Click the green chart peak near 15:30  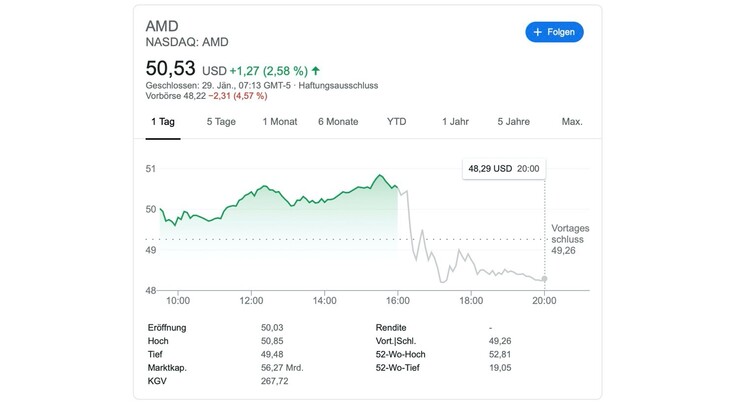(x=380, y=176)
